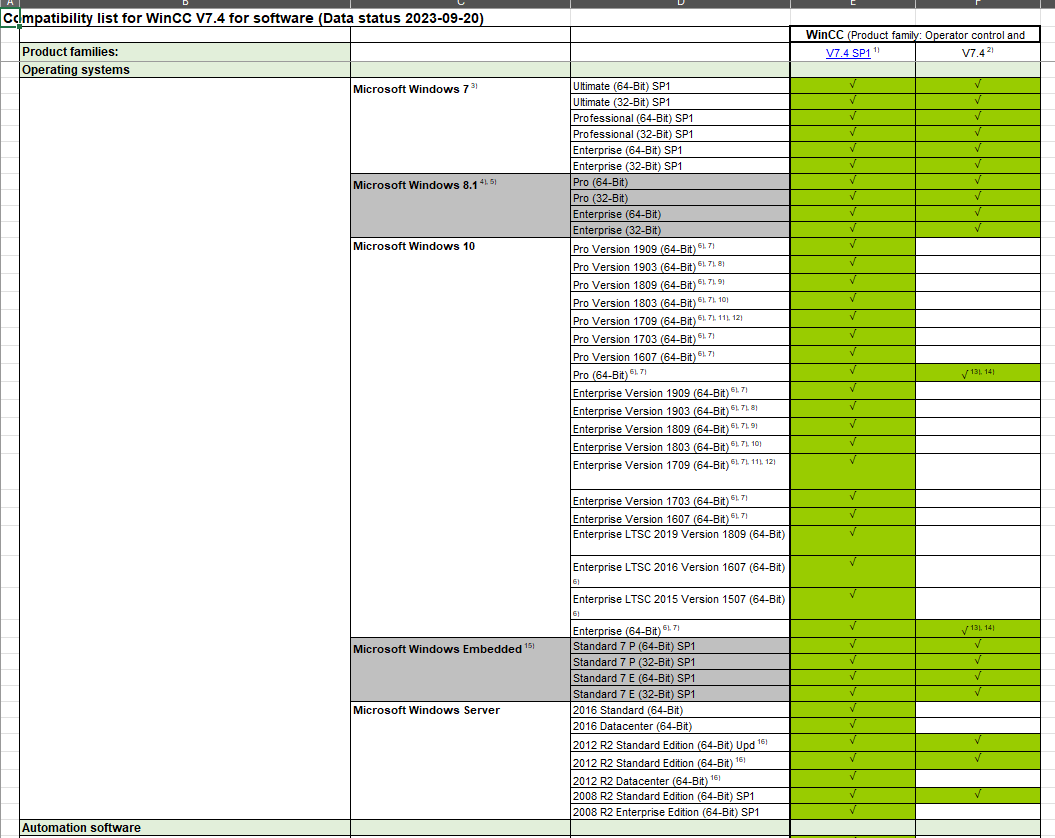The width and height of the screenshot is (1055, 838).
Task: Select 'Pro Version 1809 (64-Bit)' cell
Action: (x=680, y=283)
